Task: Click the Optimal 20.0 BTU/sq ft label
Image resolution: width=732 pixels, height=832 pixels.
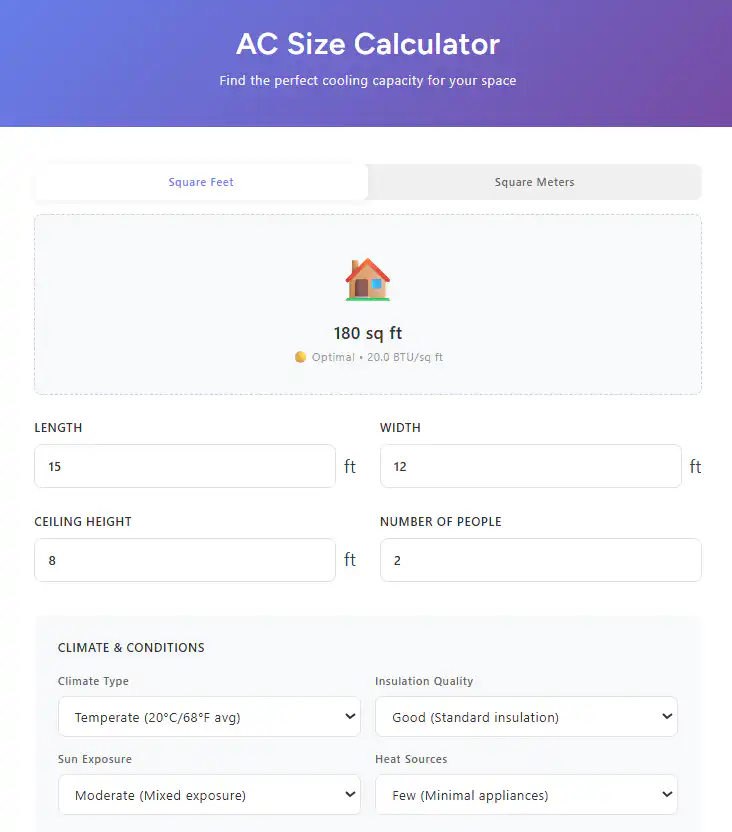Action: click(377, 357)
